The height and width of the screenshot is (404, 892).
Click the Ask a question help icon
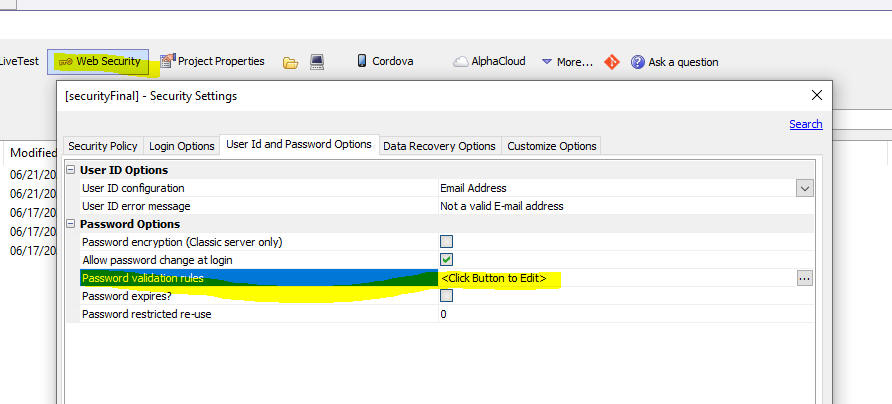click(638, 62)
